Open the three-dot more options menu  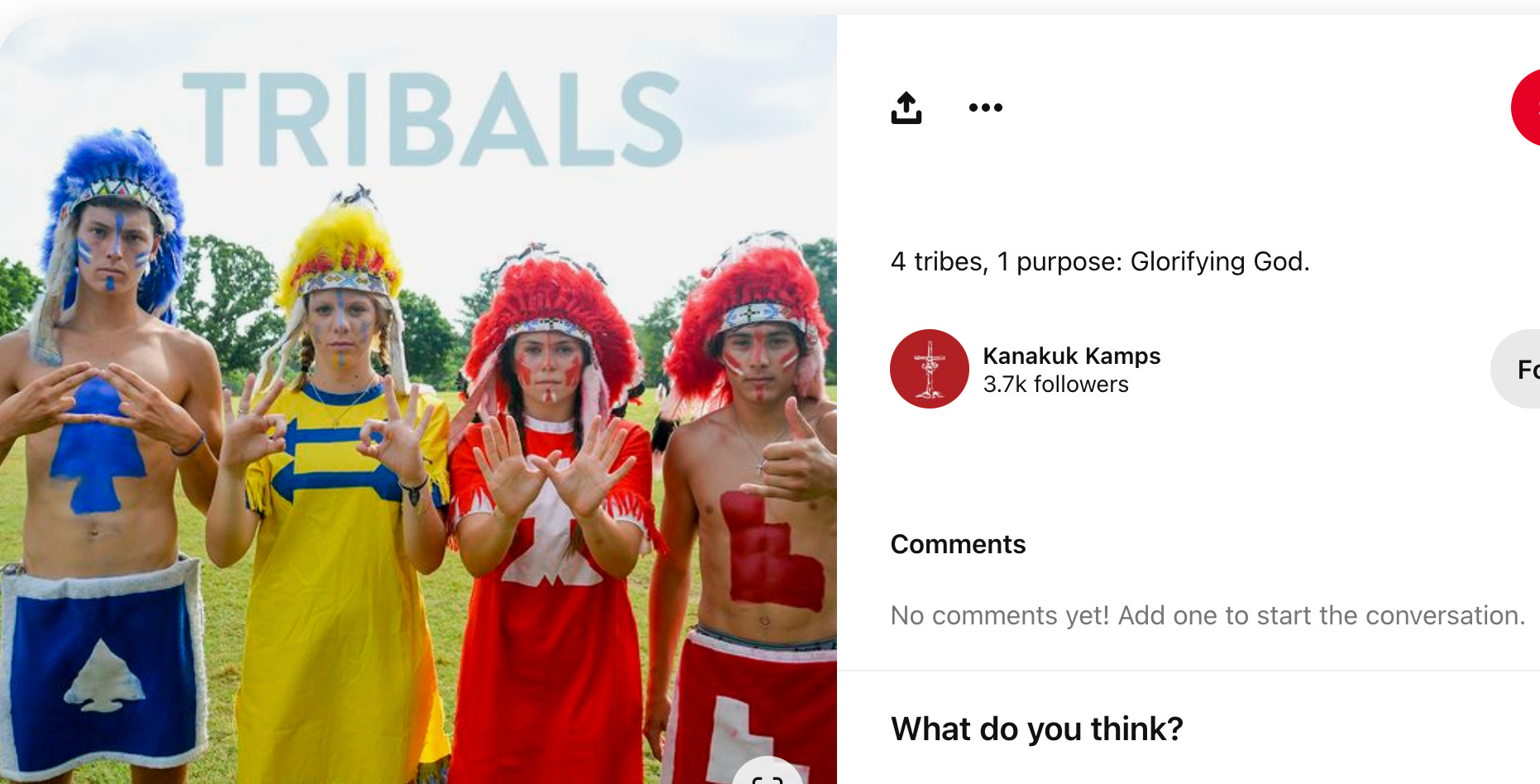[x=985, y=108]
